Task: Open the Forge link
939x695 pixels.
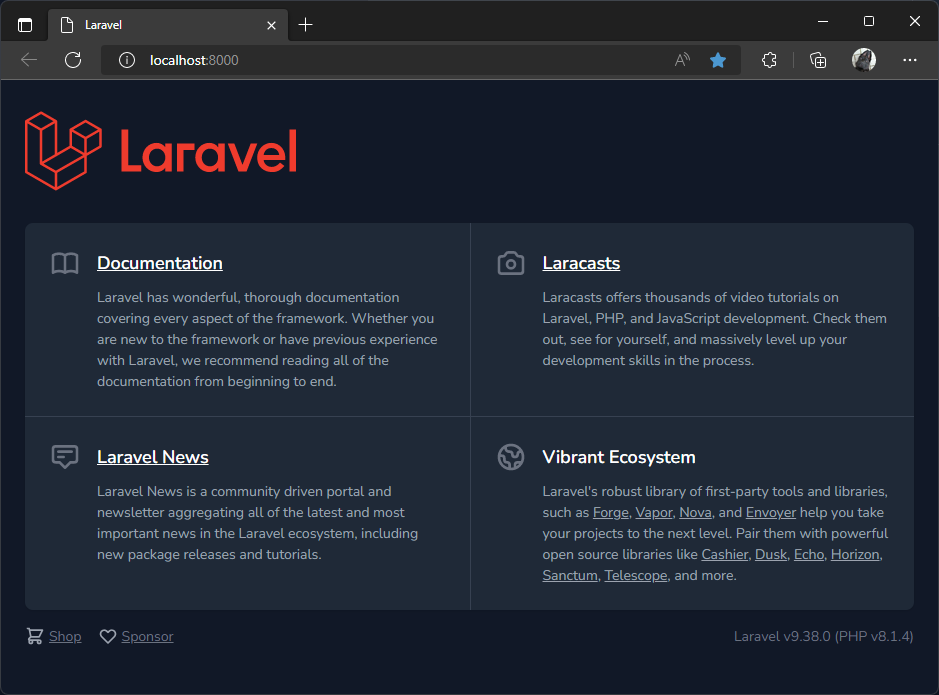Action: coord(610,512)
